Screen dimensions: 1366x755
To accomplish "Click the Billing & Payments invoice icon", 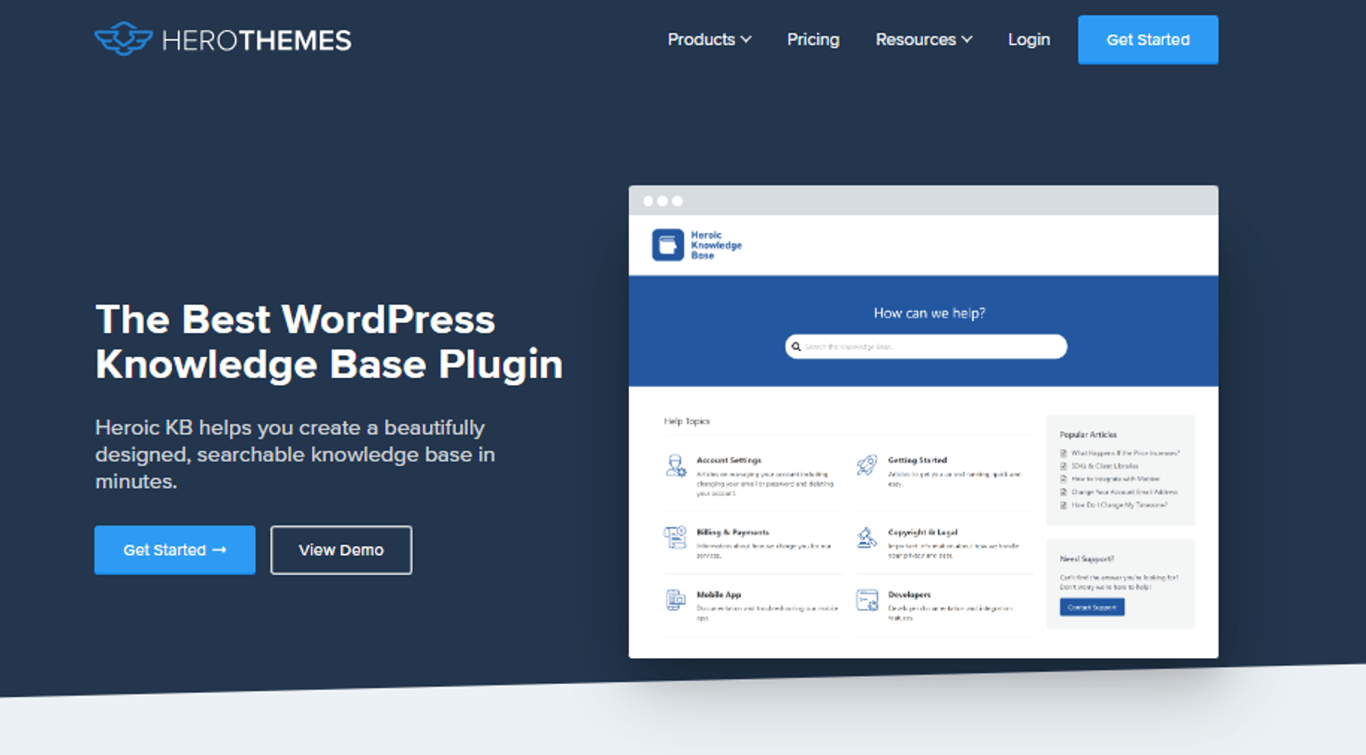I will (x=676, y=538).
